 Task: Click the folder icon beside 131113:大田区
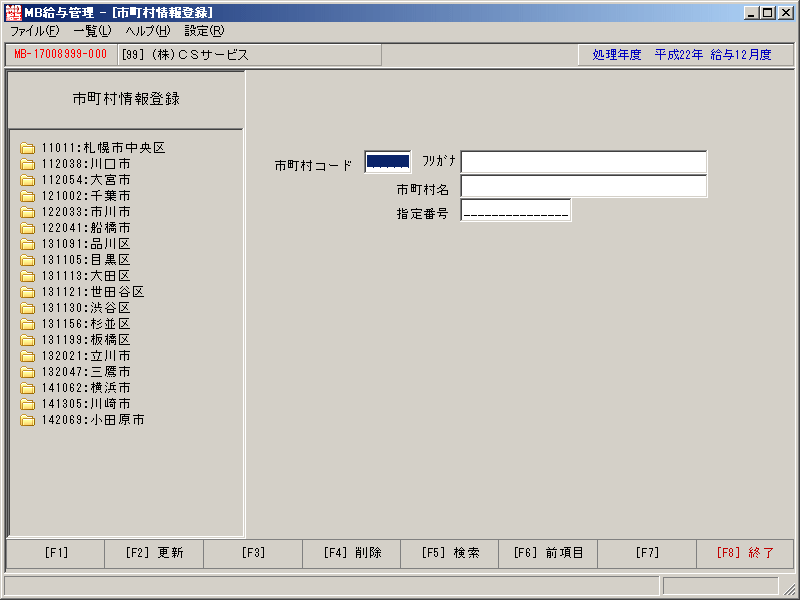tap(28, 276)
